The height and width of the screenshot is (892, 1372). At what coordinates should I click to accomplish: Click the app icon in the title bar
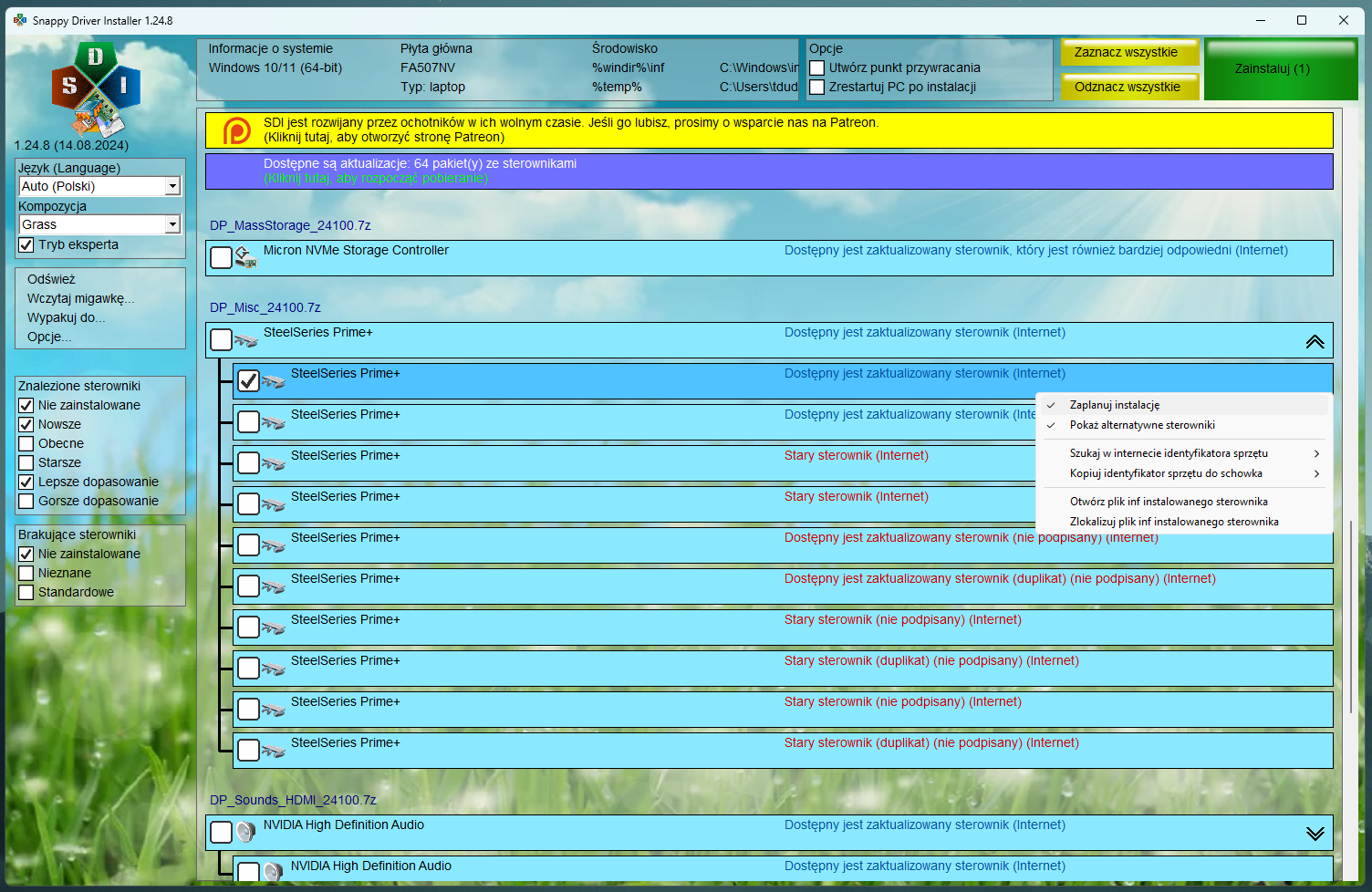19,20
